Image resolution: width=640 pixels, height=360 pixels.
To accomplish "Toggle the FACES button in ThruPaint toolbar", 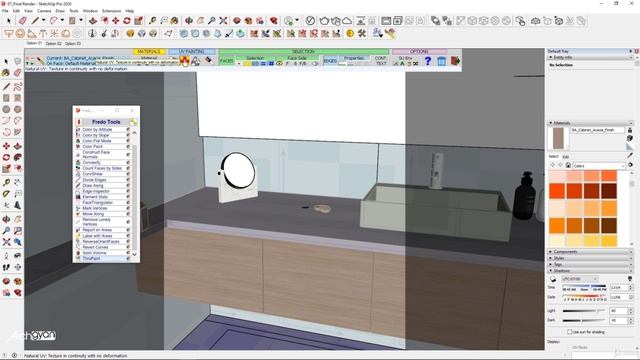I will coord(227,61).
